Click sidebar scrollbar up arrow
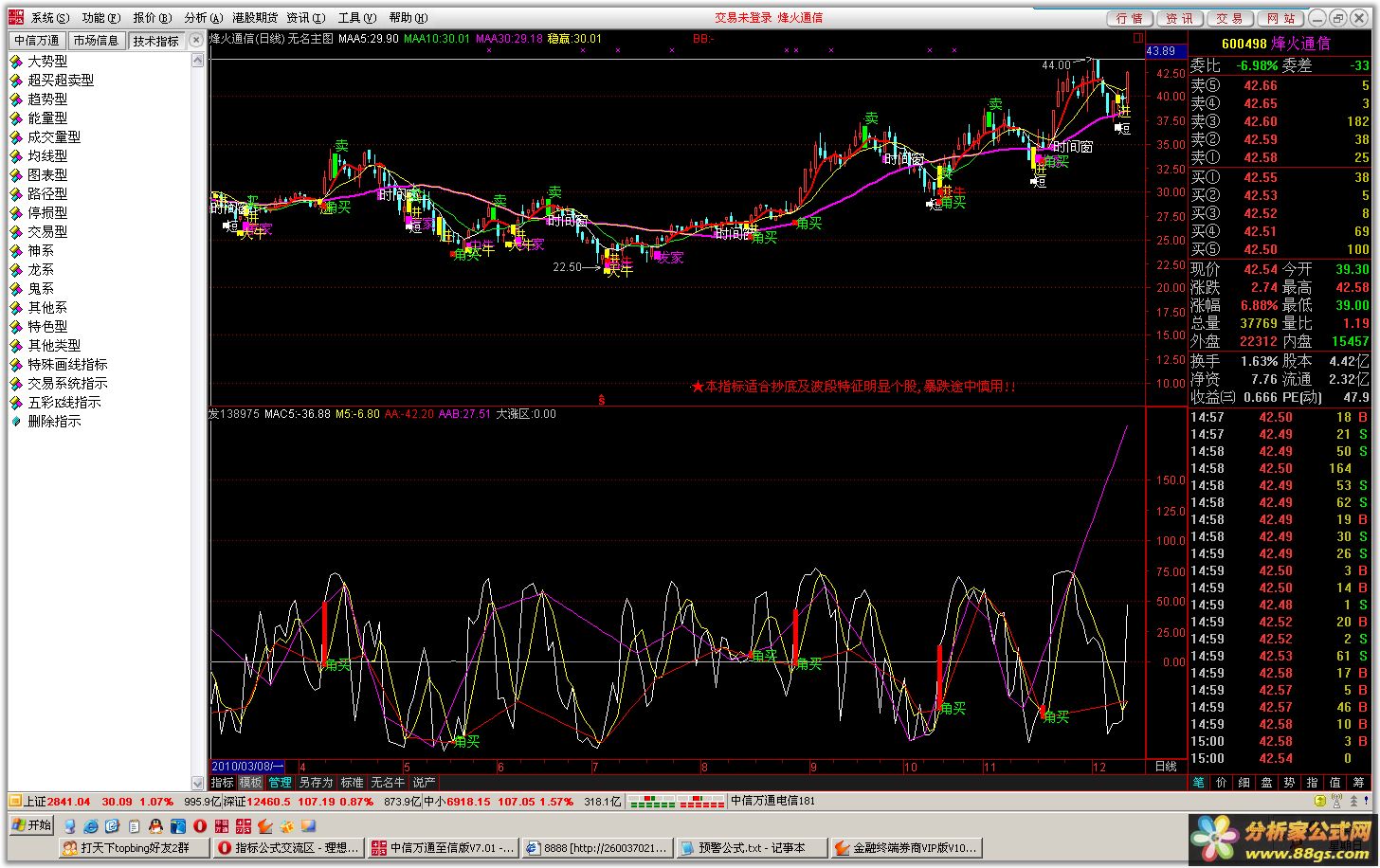 [198, 59]
